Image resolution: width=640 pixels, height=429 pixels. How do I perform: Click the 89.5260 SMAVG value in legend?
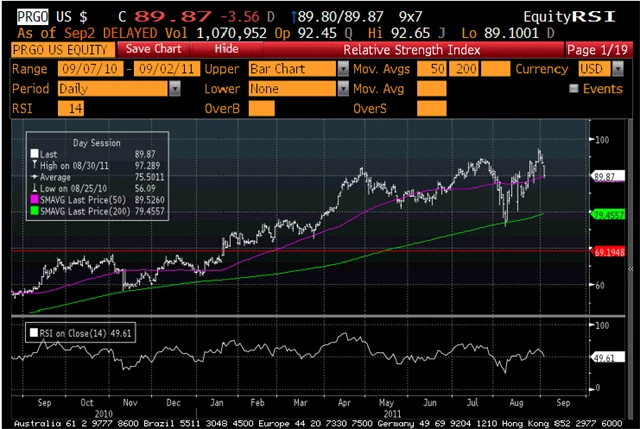coord(149,200)
